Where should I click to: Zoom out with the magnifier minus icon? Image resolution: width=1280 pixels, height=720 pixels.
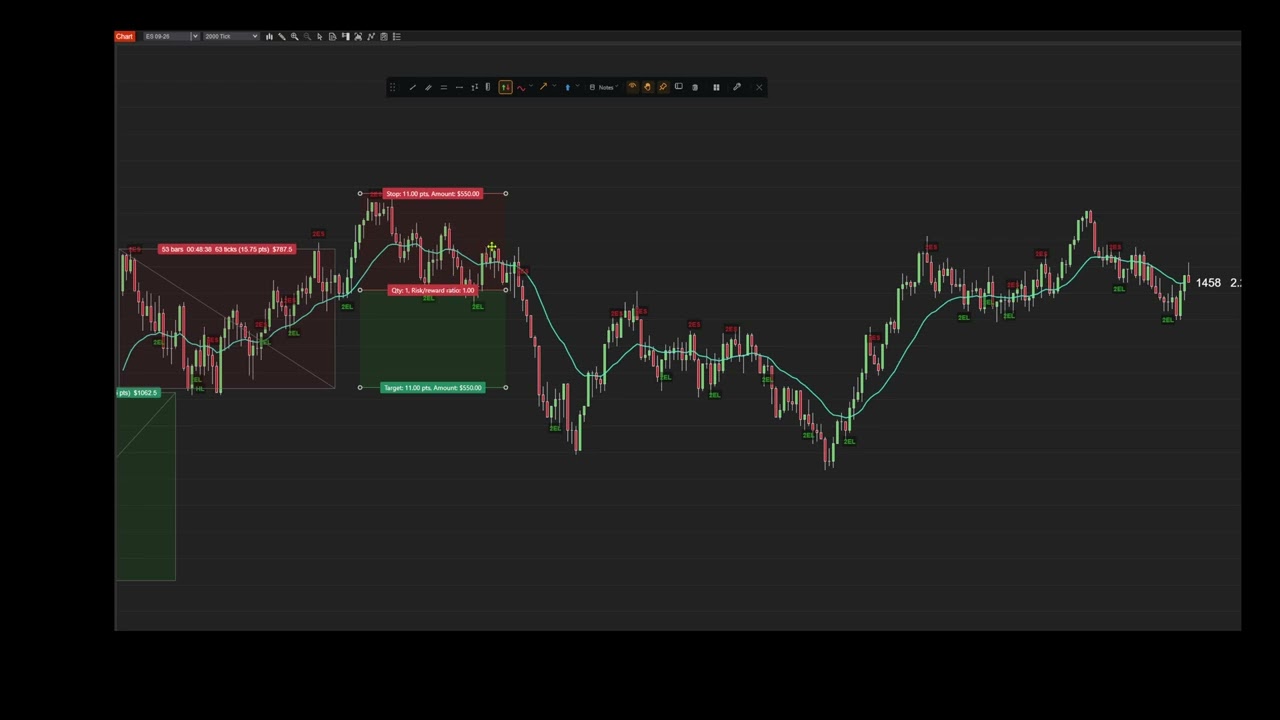(307, 36)
